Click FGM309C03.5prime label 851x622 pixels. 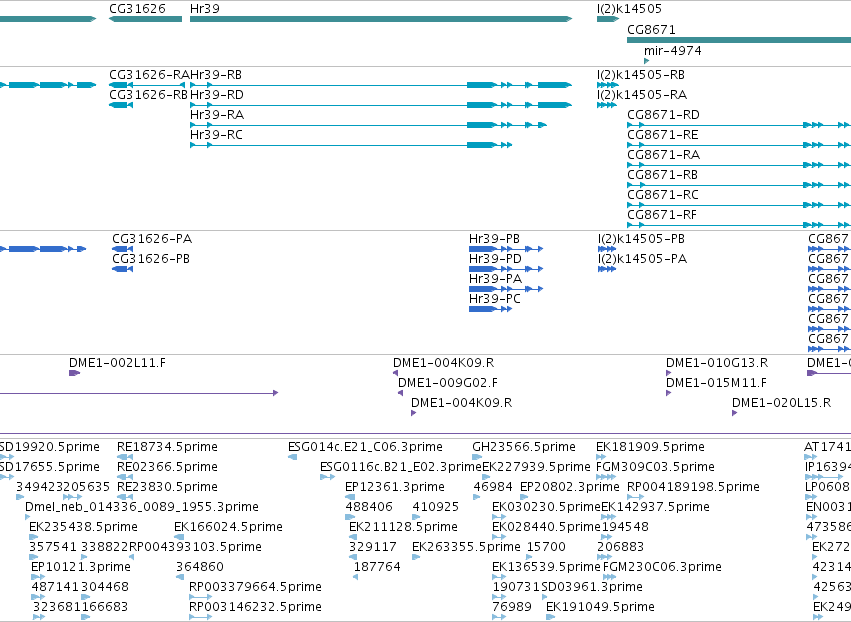point(655,467)
